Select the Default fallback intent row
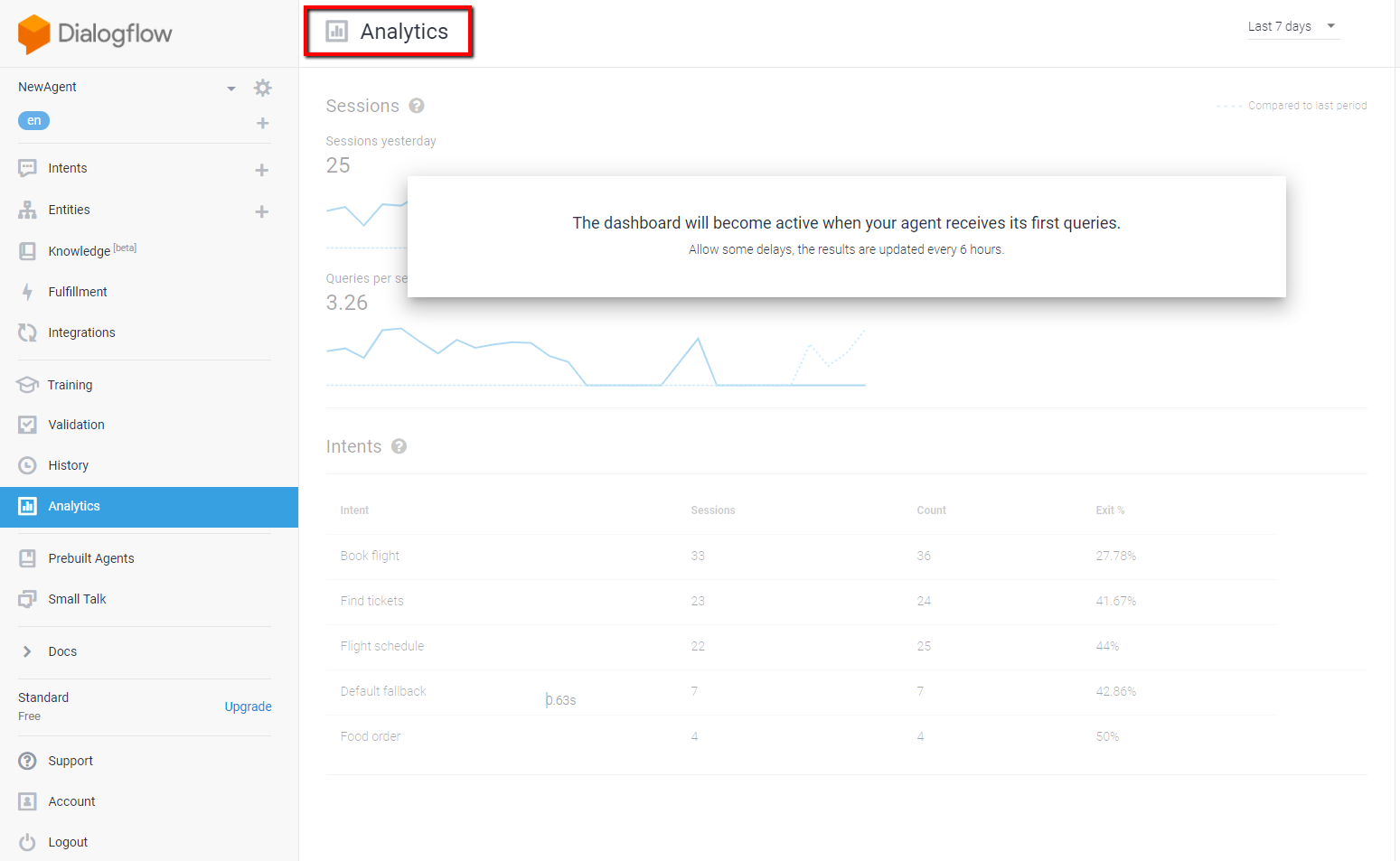Screen dimensions: 1400x861 [802, 692]
